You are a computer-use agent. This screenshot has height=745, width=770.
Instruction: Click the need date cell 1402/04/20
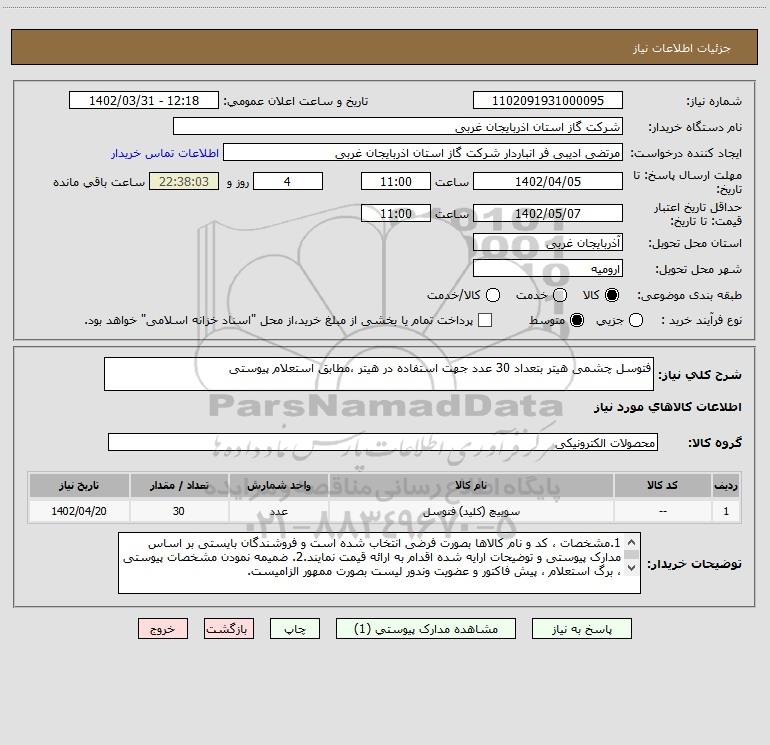click(x=79, y=511)
